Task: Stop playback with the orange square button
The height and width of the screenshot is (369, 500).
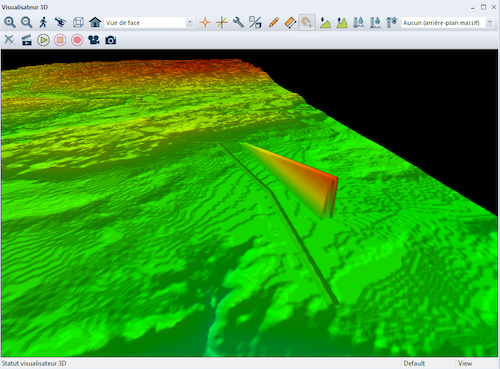Action: coord(60,40)
